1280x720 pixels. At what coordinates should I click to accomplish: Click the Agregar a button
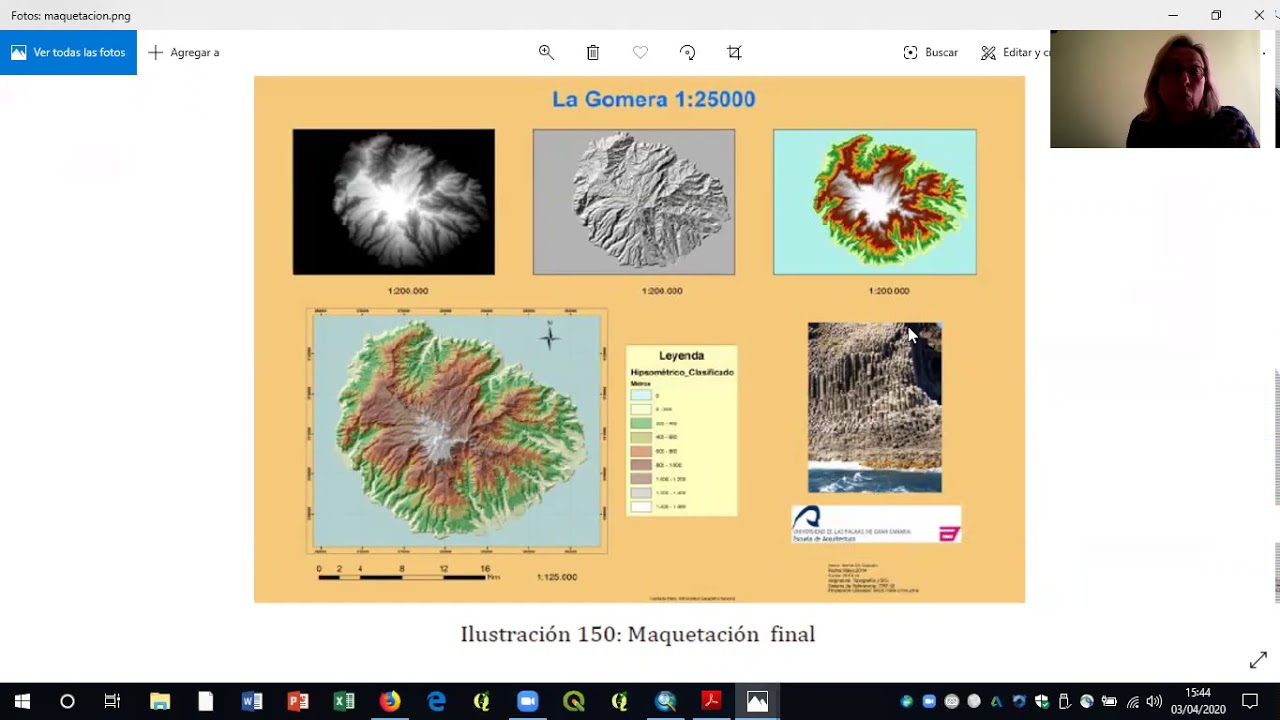coord(184,52)
